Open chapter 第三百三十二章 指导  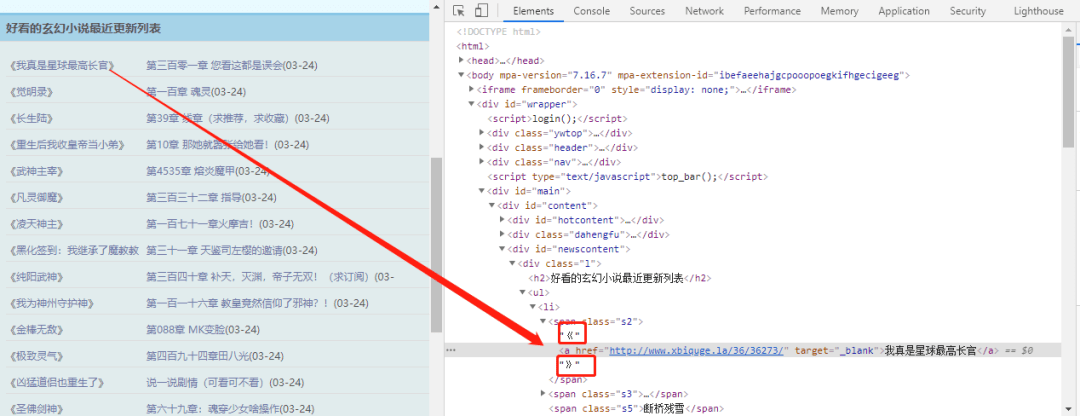(193, 198)
